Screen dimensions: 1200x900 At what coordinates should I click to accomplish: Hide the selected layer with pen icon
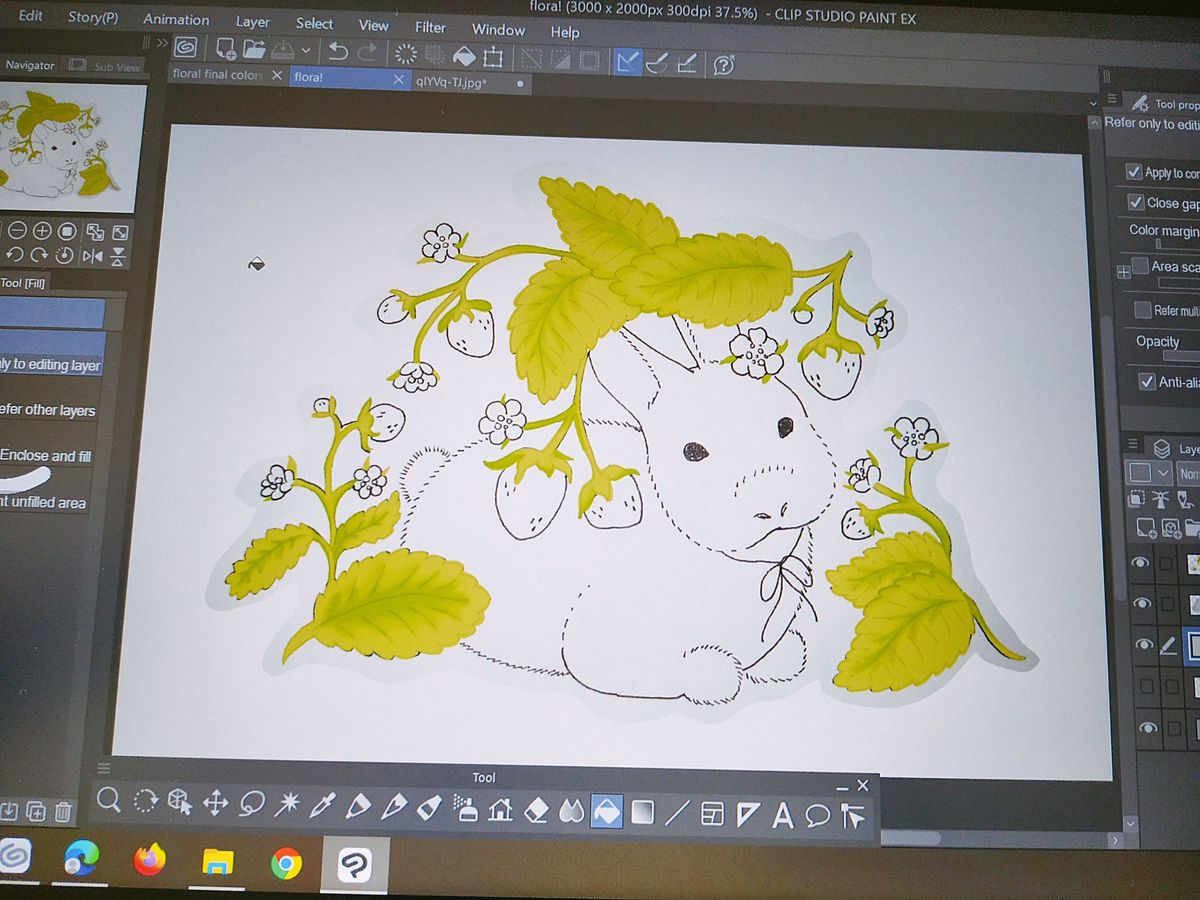coord(1142,646)
